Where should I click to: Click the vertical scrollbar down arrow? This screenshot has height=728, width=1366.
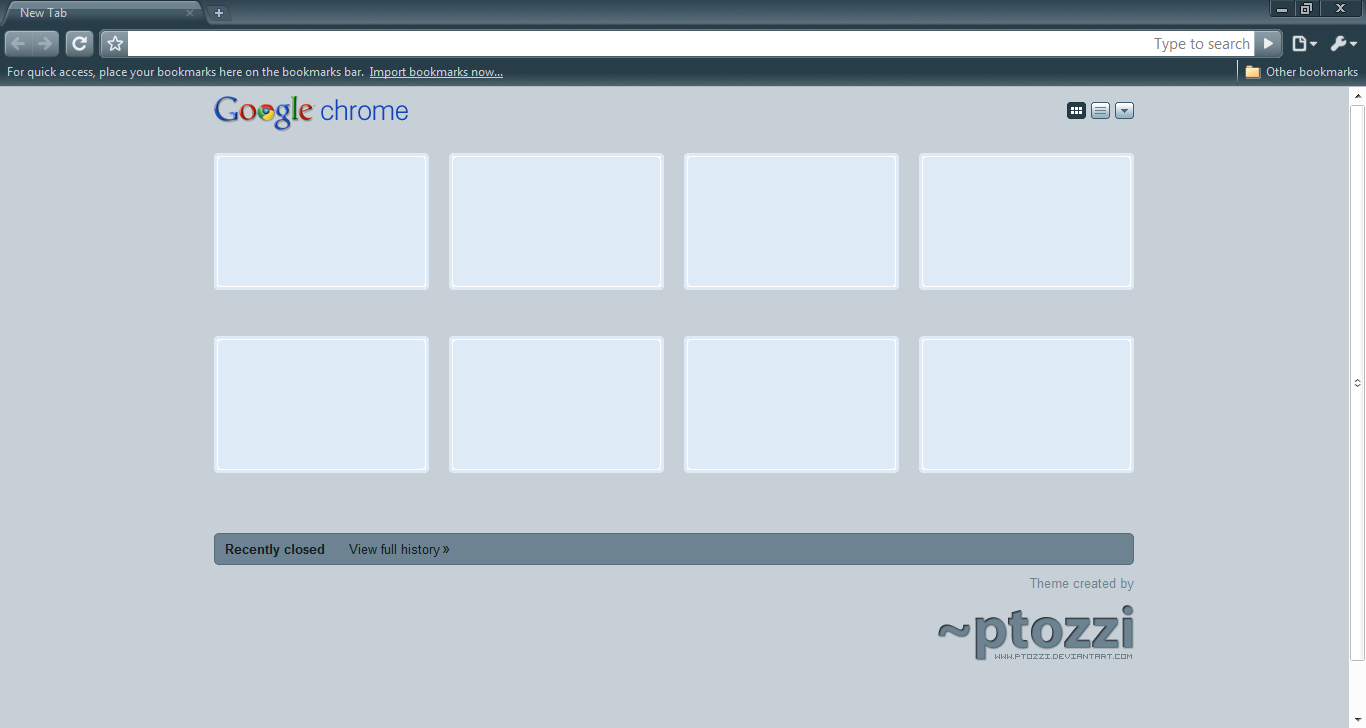[x=1357, y=719]
